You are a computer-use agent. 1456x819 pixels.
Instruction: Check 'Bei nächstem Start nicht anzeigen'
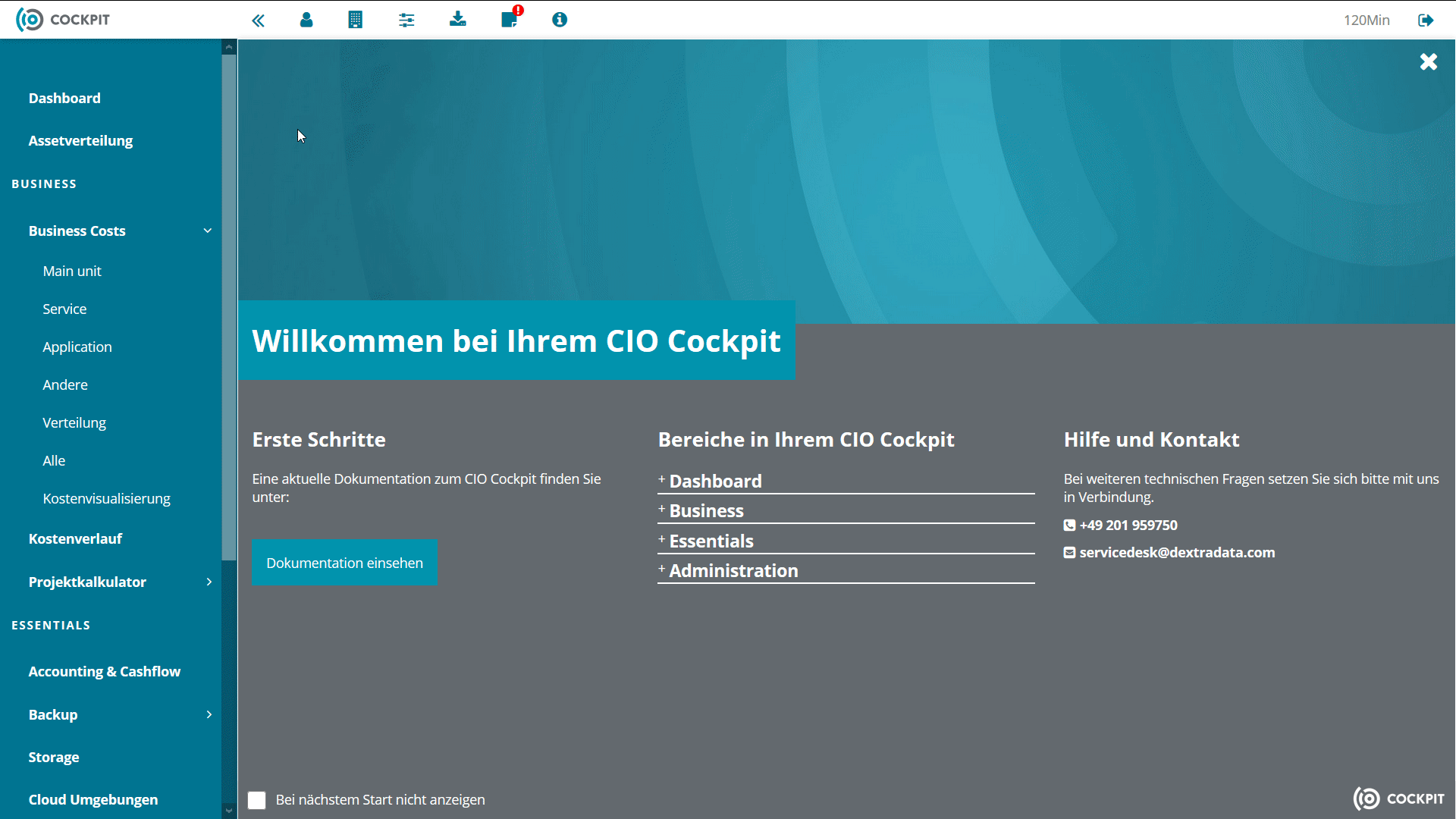pos(257,800)
